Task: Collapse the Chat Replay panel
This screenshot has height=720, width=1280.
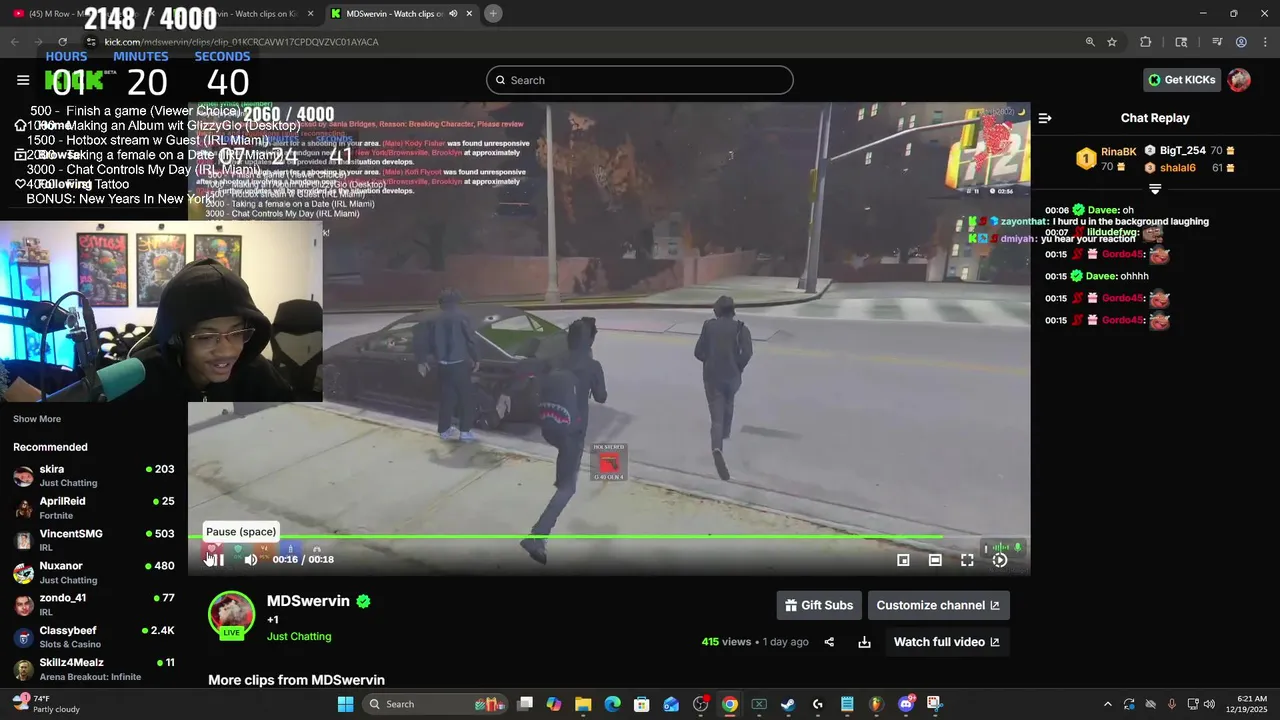Action: pyautogui.click(x=1045, y=118)
